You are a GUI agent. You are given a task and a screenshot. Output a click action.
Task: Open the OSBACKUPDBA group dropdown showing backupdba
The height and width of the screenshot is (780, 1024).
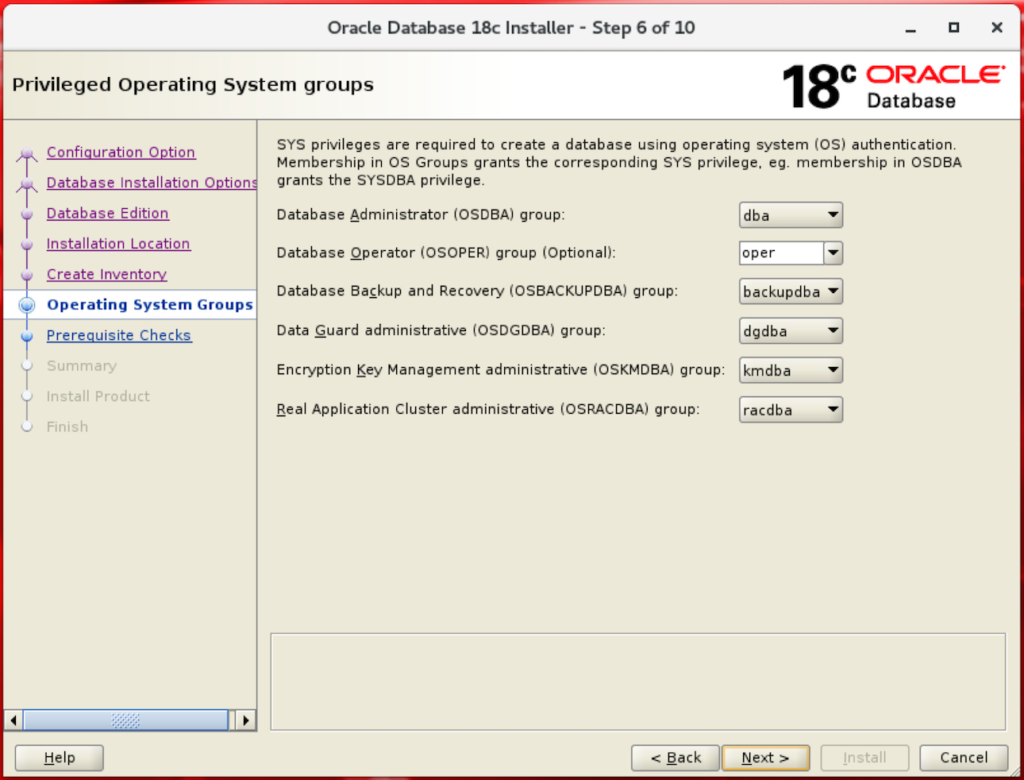click(790, 291)
